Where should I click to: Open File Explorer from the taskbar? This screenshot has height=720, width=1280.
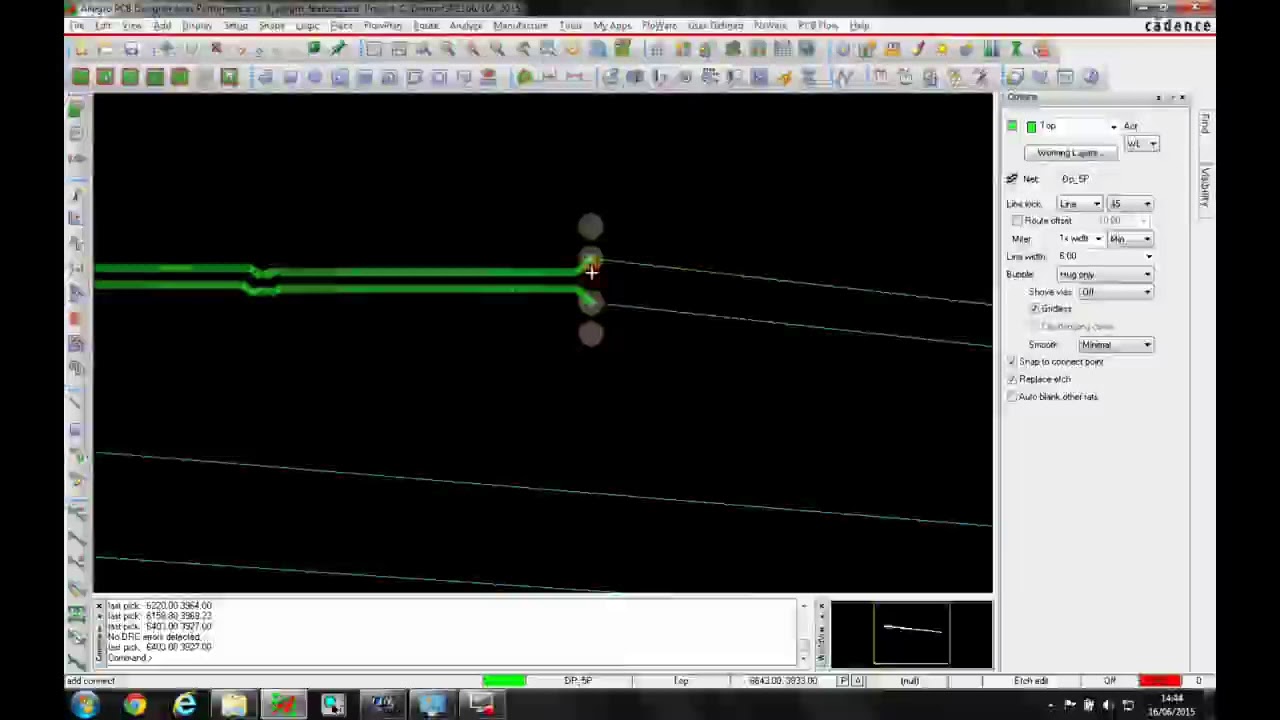[x=234, y=706]
